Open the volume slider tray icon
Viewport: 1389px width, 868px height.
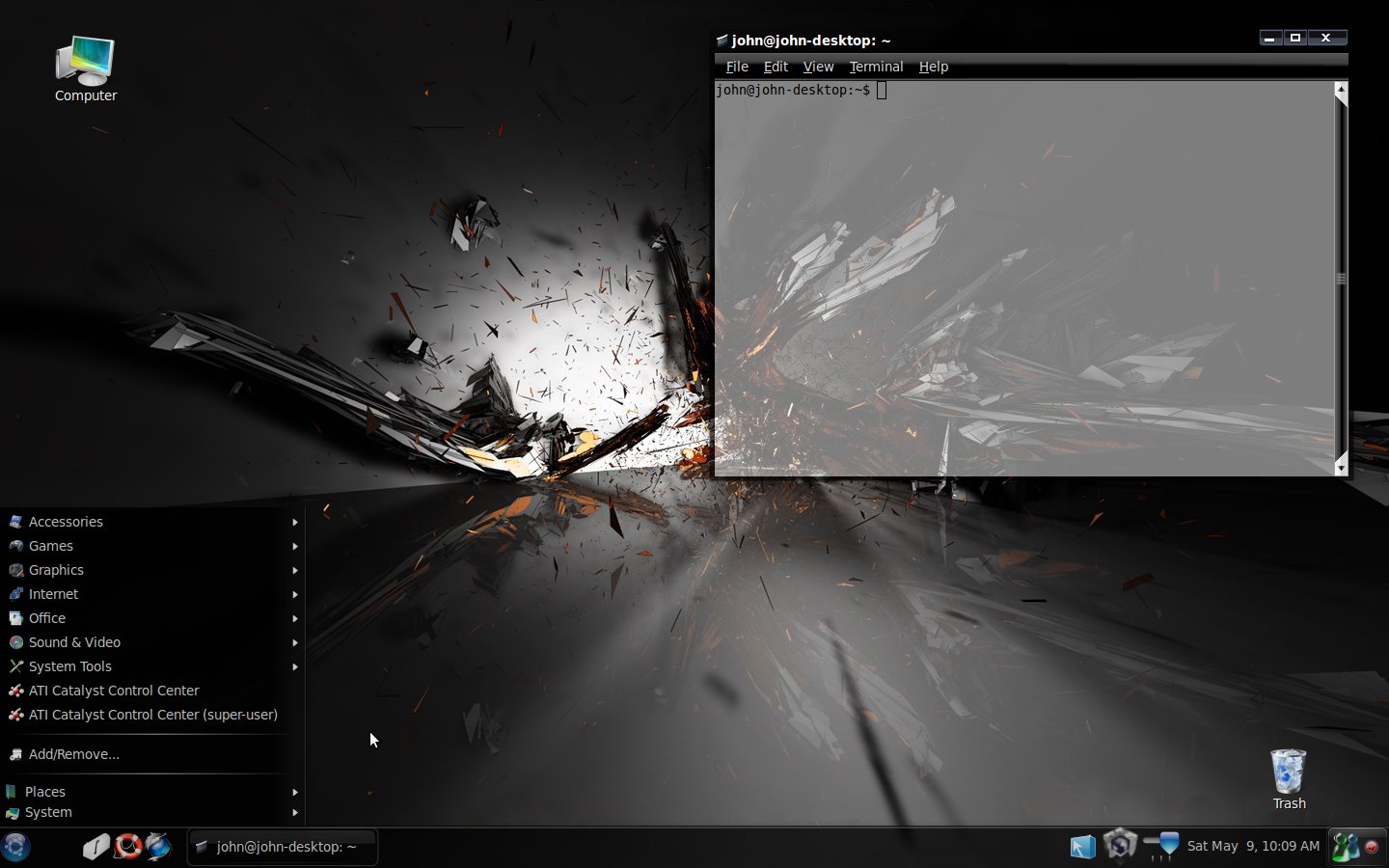pos(1161,846)
